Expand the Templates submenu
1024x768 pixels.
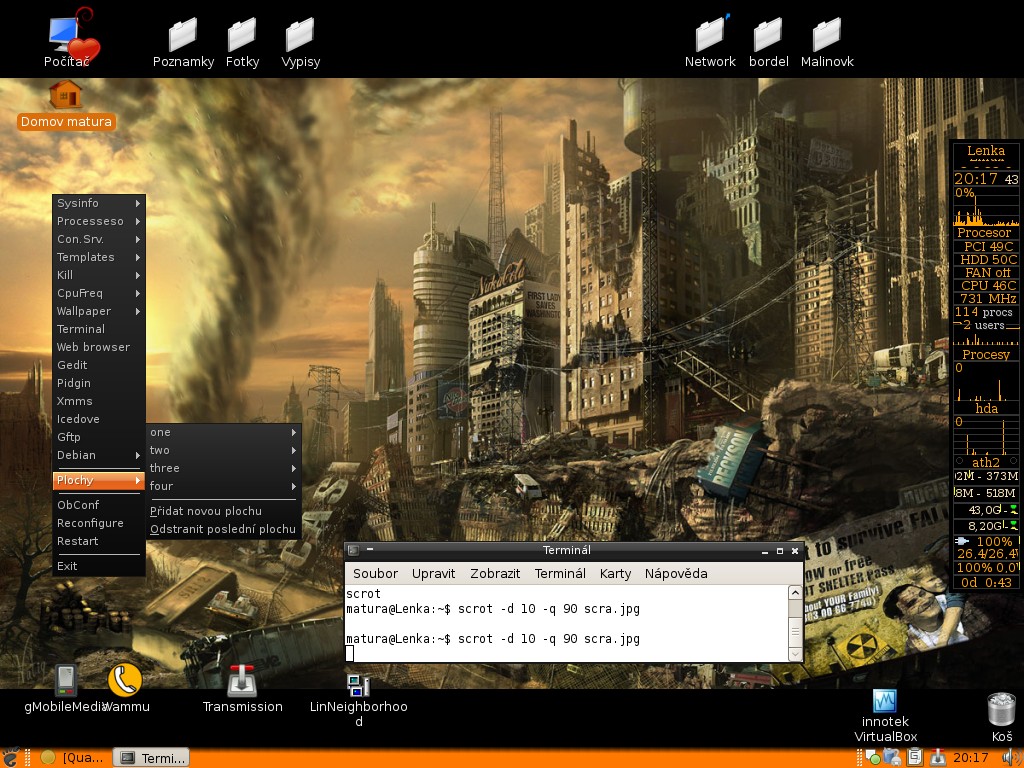pos(99,257)
